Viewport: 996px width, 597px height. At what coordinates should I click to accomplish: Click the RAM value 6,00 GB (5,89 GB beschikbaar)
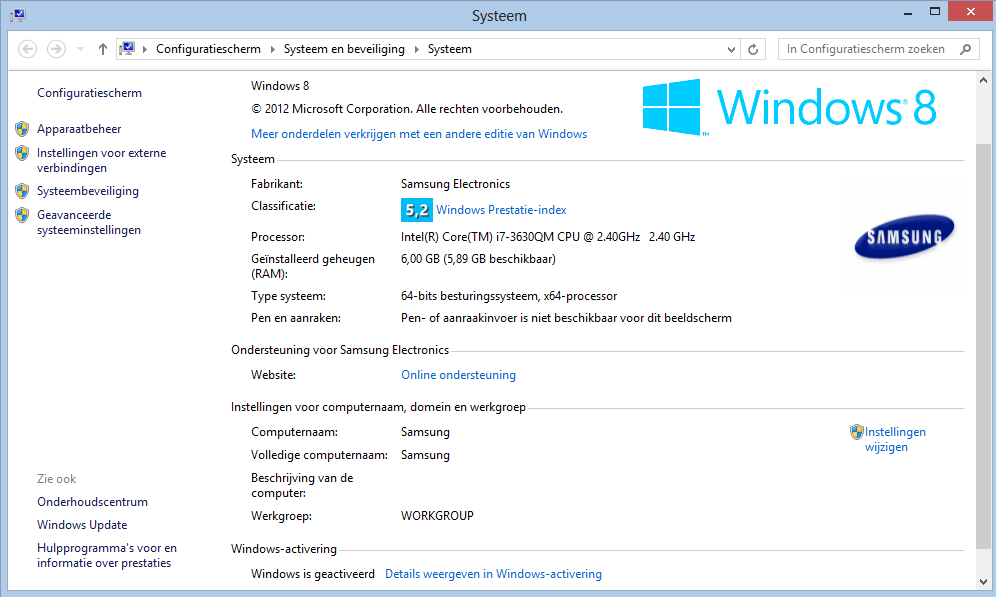(x=478, y=259)
